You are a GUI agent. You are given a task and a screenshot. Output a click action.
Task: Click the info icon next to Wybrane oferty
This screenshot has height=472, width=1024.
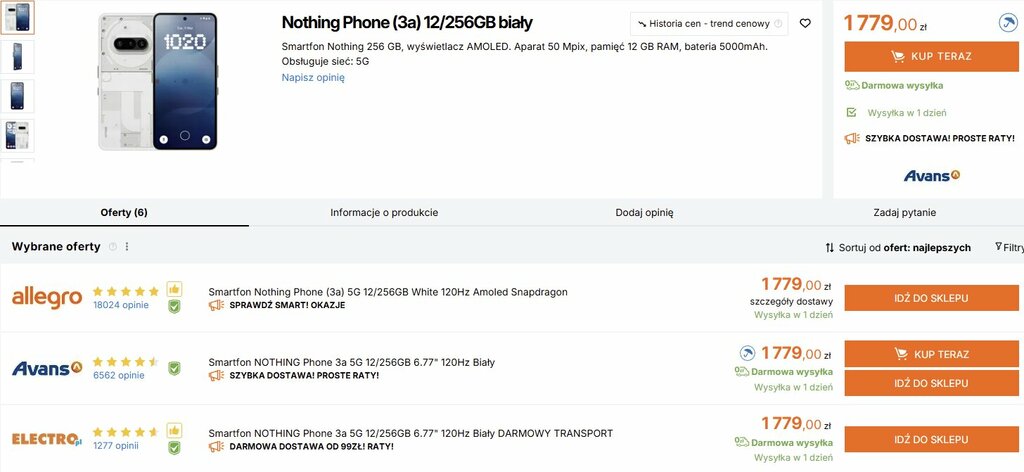click(x=113, y=247)
